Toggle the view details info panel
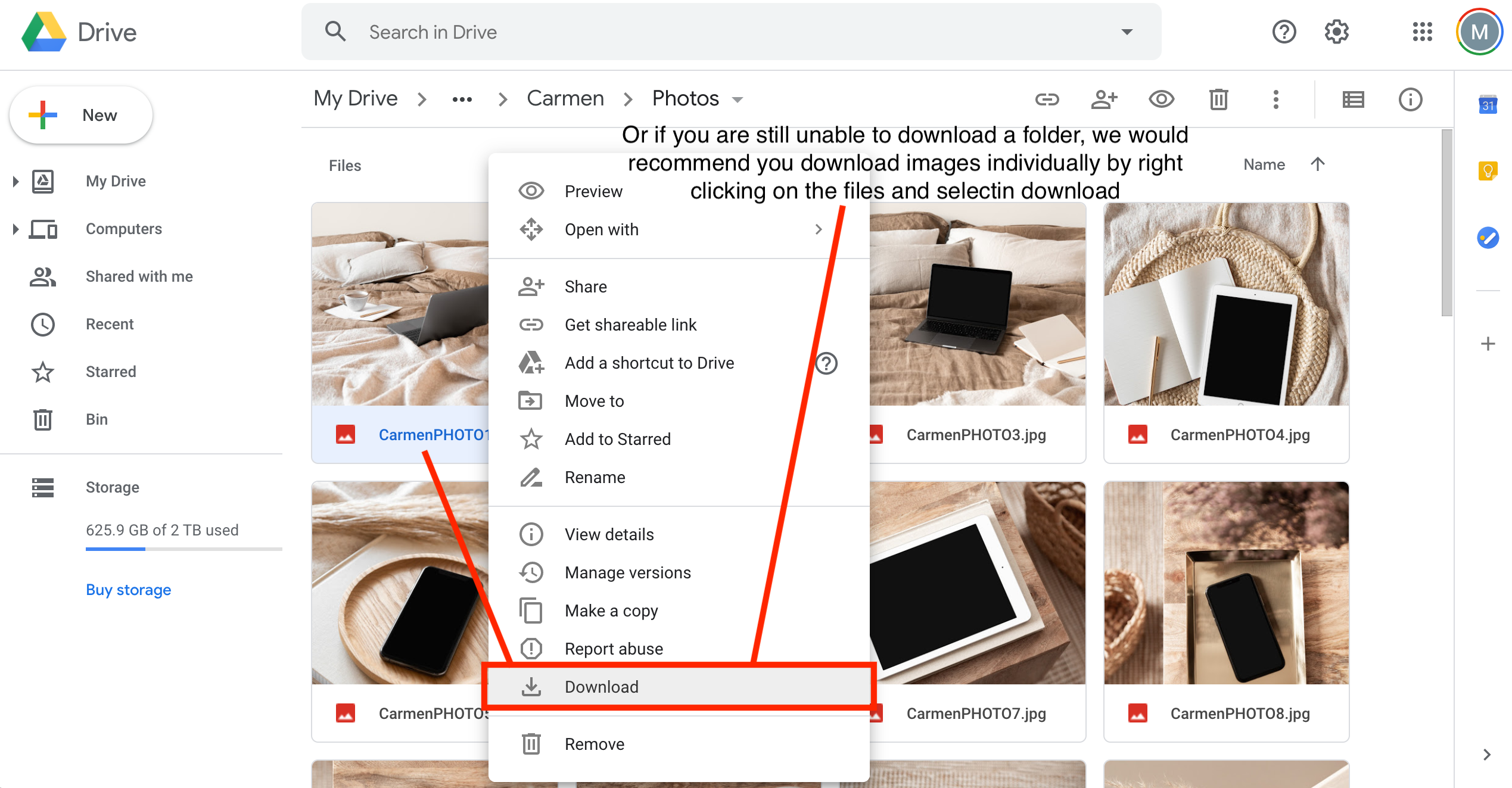 [x=1410, y=99]
